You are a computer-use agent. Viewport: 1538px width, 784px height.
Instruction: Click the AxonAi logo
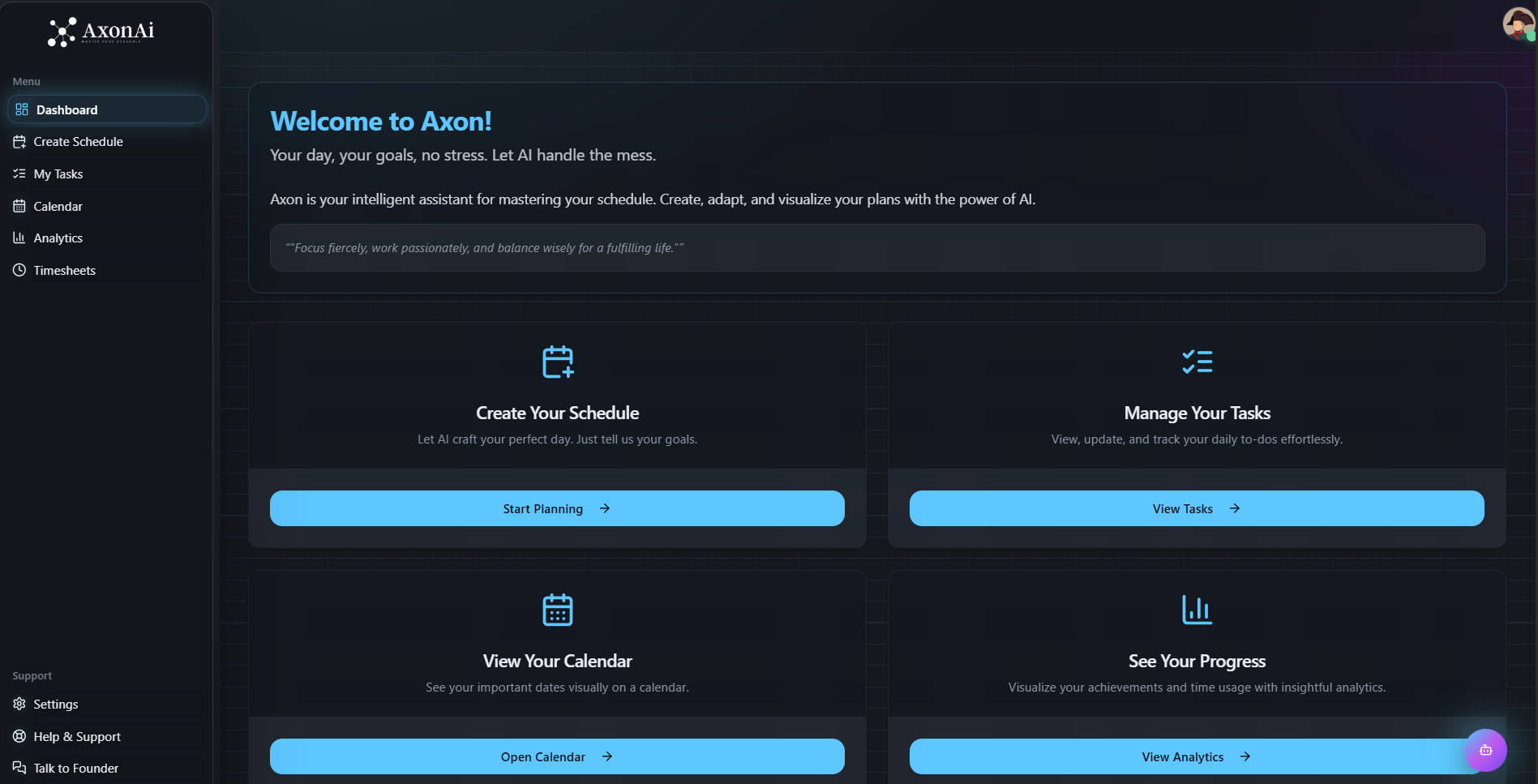click(x=101, y=32)
